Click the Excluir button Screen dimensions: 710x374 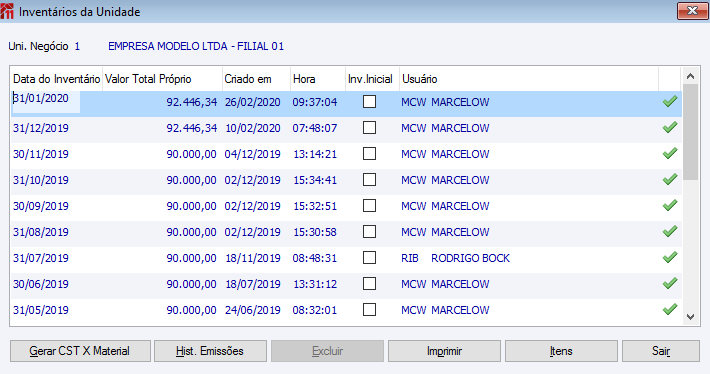click(x=327, y=351)
